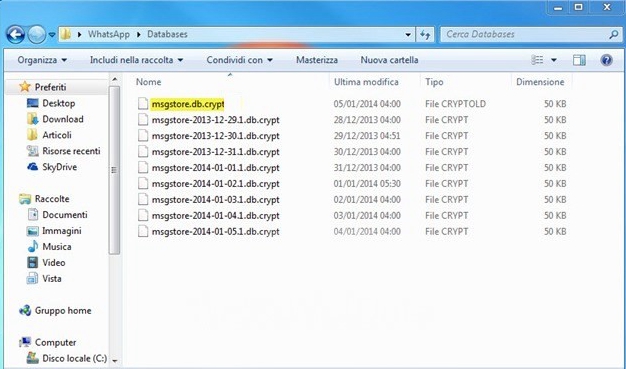Sort by the Tipo column header
Viewport: 626px width, 369px height.
434,82
